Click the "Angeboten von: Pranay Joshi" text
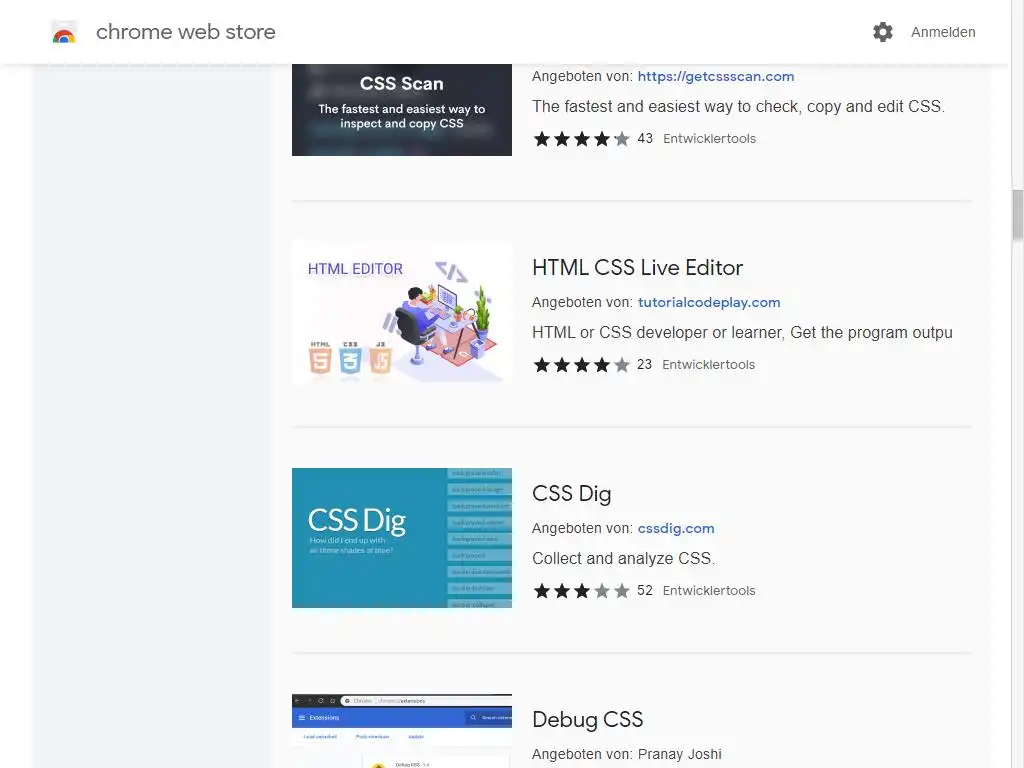1024x768 pixels. 626,754
